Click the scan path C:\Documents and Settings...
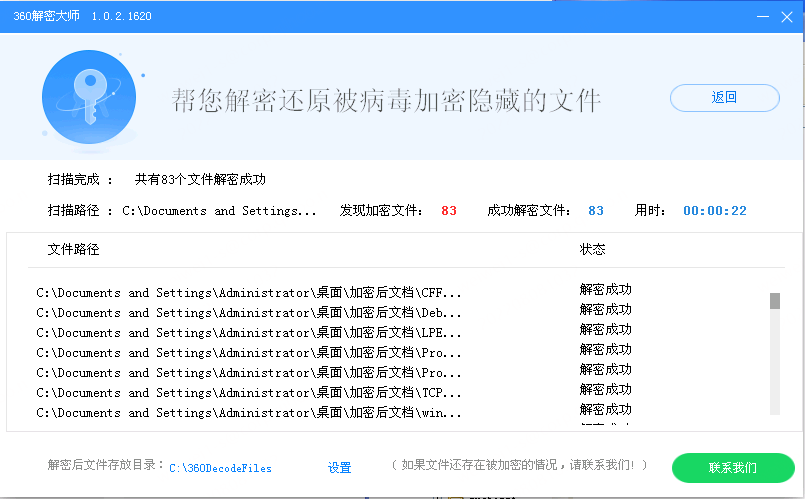Screen dimensions: 805x499 [219, 210]
